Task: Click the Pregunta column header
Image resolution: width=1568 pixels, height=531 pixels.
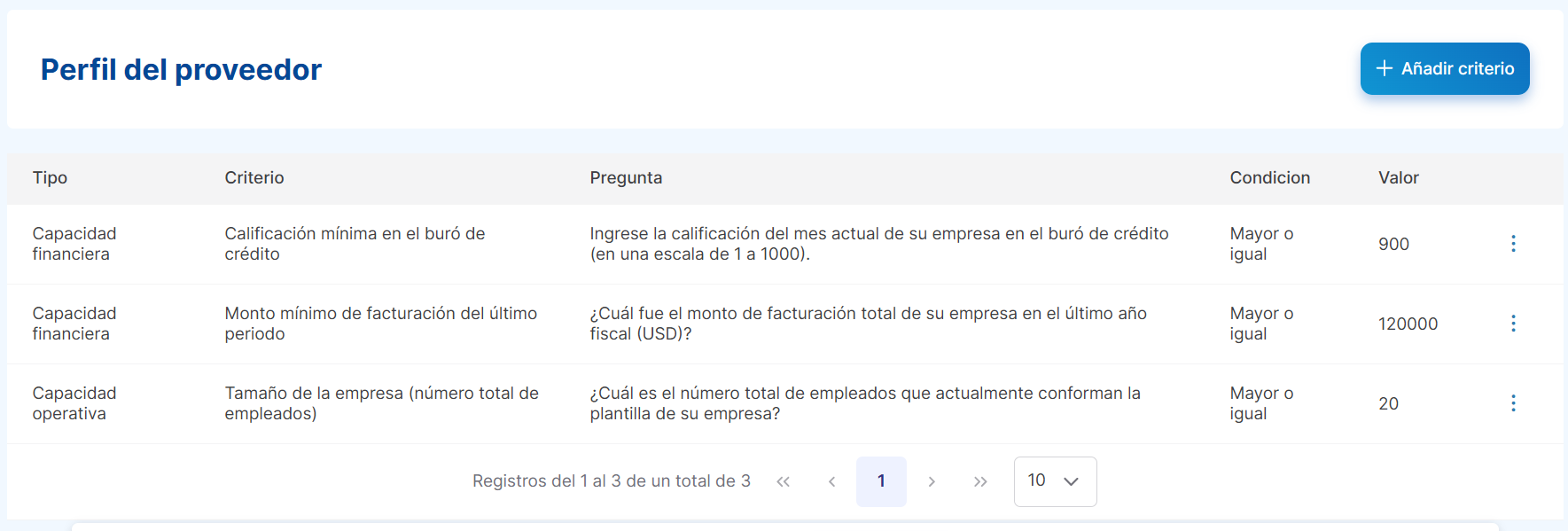Action: pyautogui.click(x=626, y=178)
